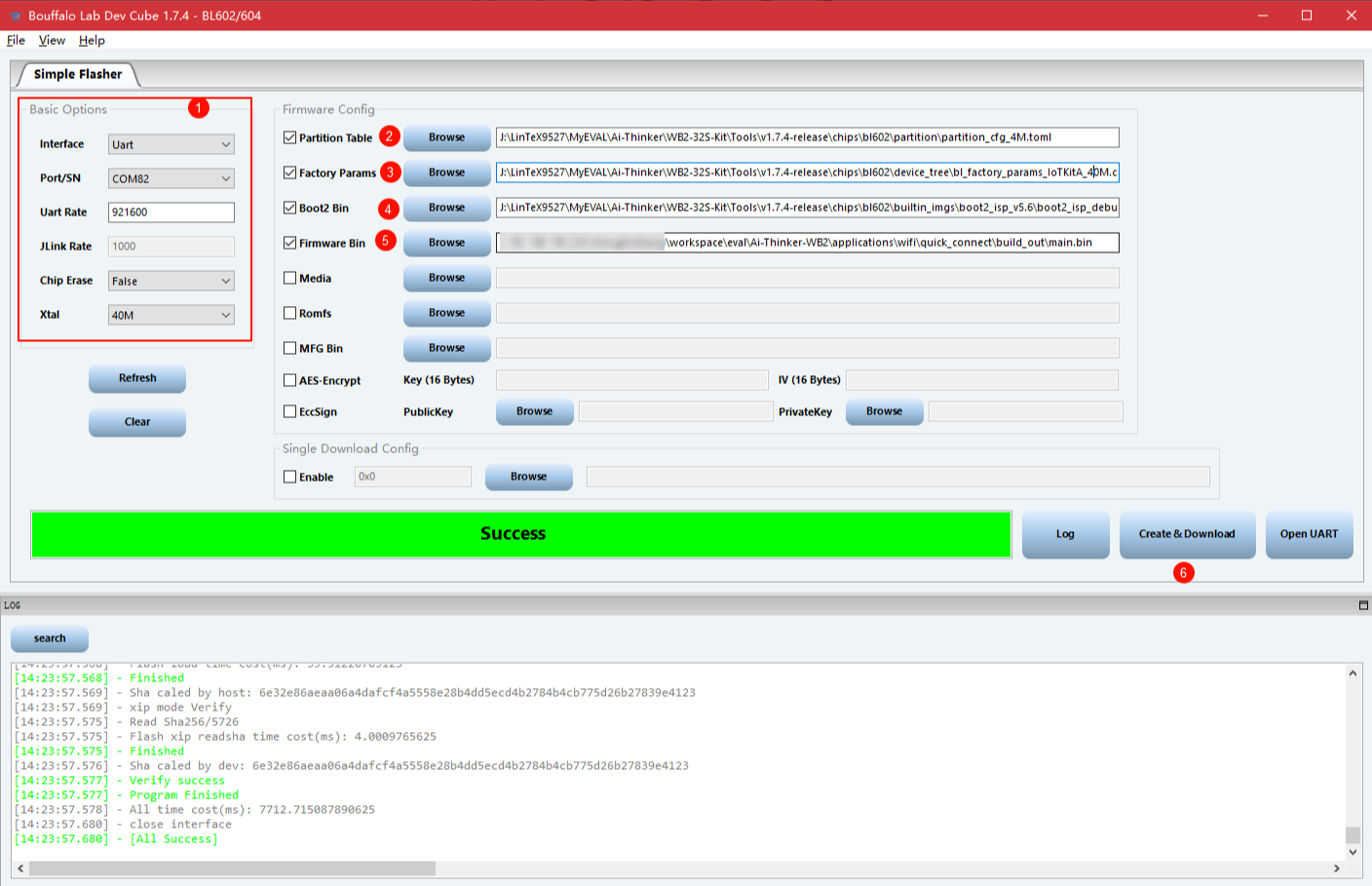Click the Log button
The width and height of the screenshot is (1372, 886).
click(1066, 534)
